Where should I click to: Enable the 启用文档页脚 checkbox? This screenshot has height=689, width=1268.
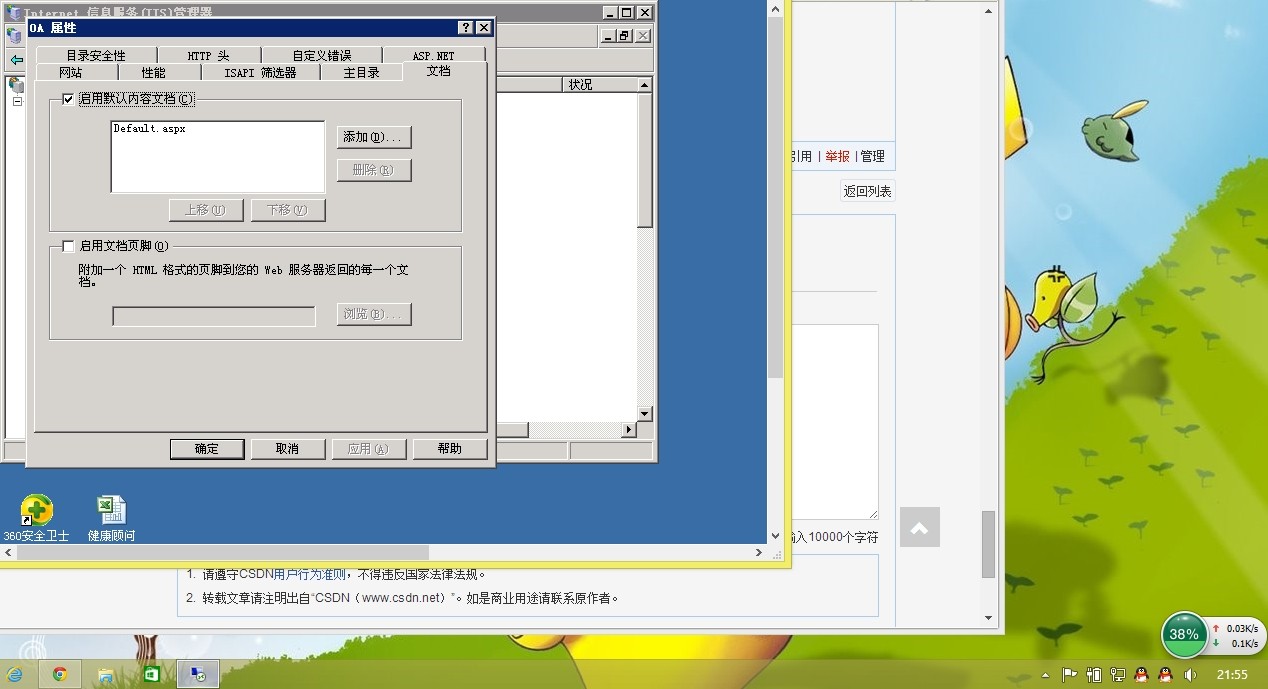(x=68, y=246)
